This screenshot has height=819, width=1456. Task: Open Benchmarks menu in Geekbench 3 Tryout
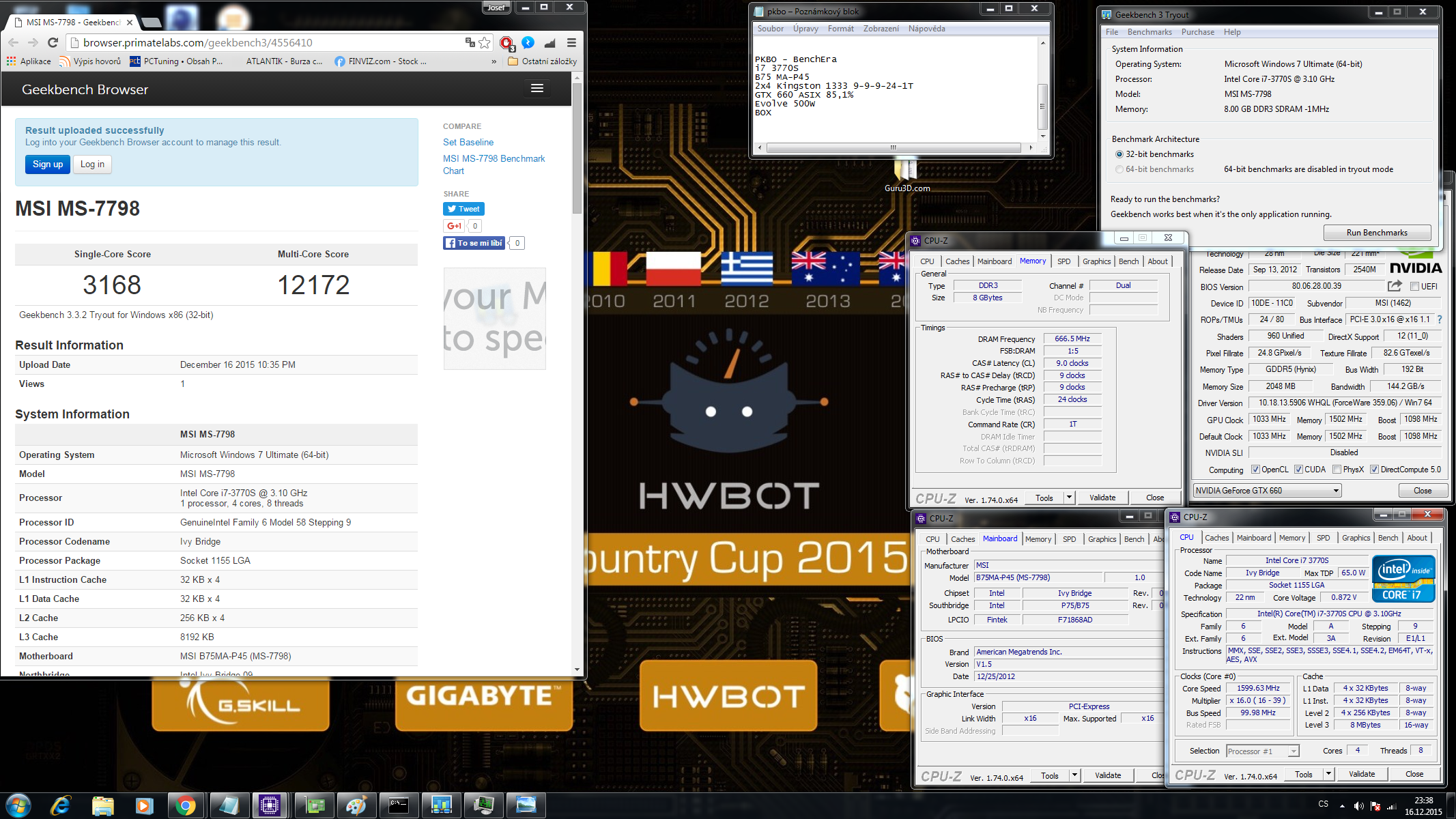(1150, 32)
